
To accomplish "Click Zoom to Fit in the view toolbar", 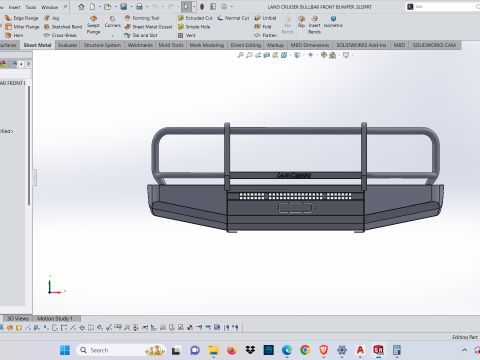I will pyautogui.click(x=240, y=55).
